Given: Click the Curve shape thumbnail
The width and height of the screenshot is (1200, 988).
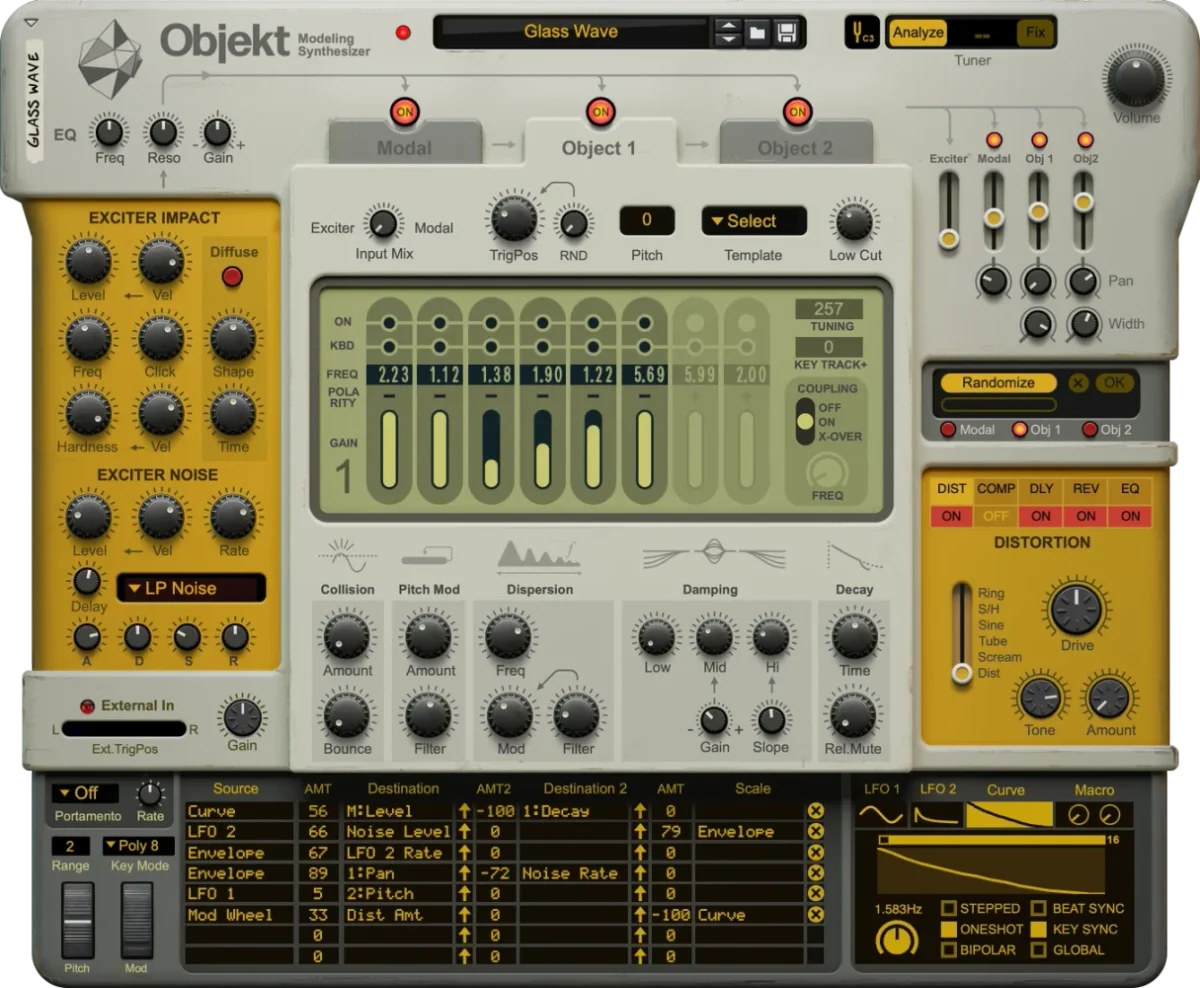Looking at the screenshot, I should (1009, 815).
